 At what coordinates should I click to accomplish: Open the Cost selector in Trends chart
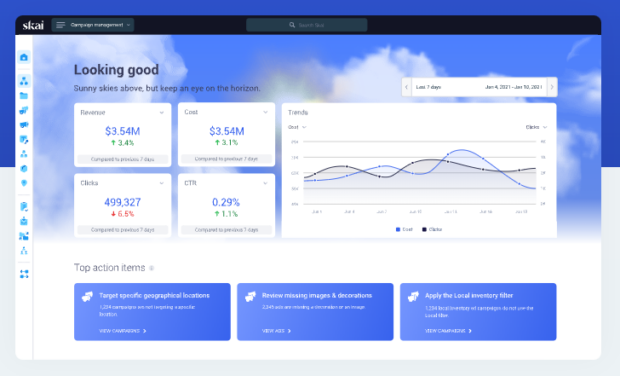[297, 127]
